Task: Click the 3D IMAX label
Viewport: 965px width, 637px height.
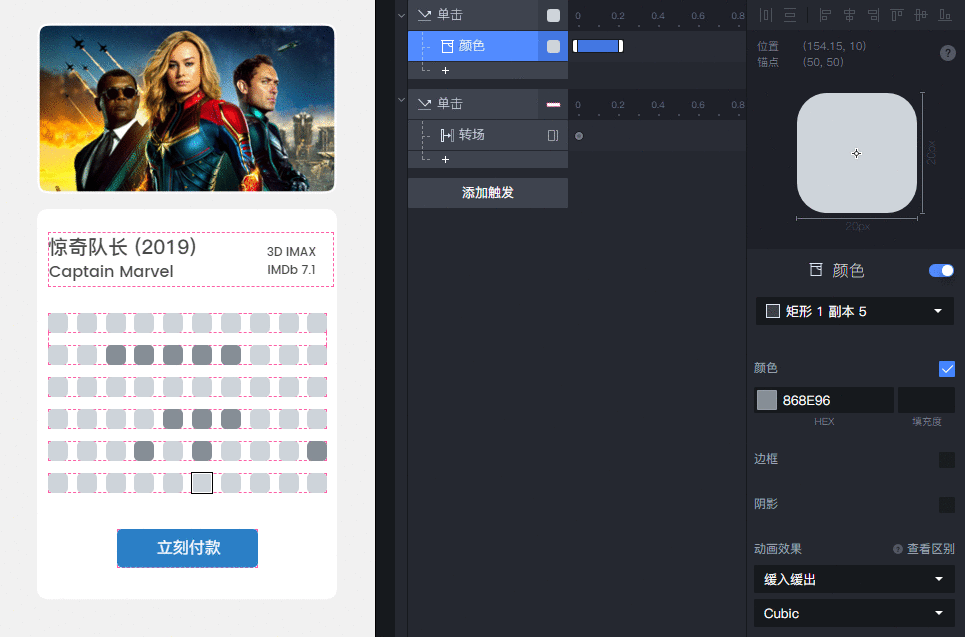Action: (x=291, y=252)
